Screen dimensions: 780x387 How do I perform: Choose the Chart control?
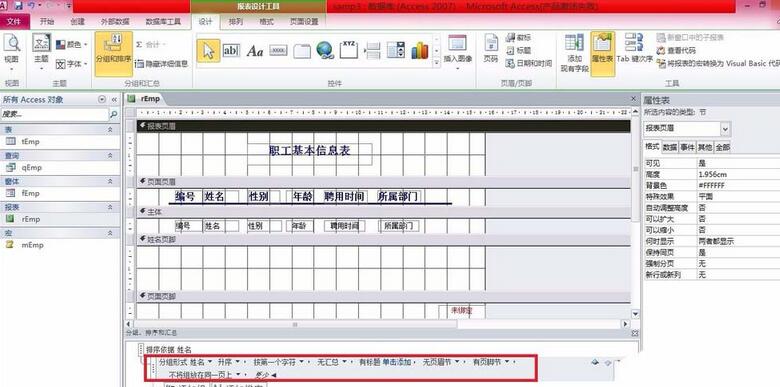click(x=420, y=51)
